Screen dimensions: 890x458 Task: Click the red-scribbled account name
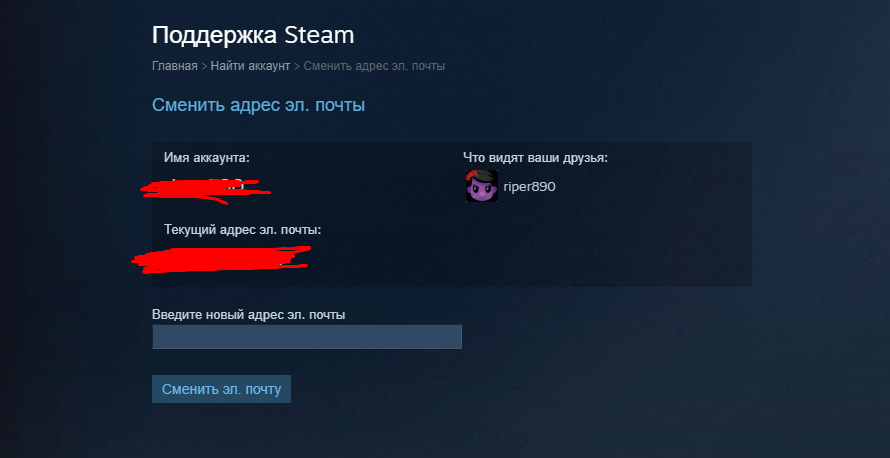[x=205, y=190]
